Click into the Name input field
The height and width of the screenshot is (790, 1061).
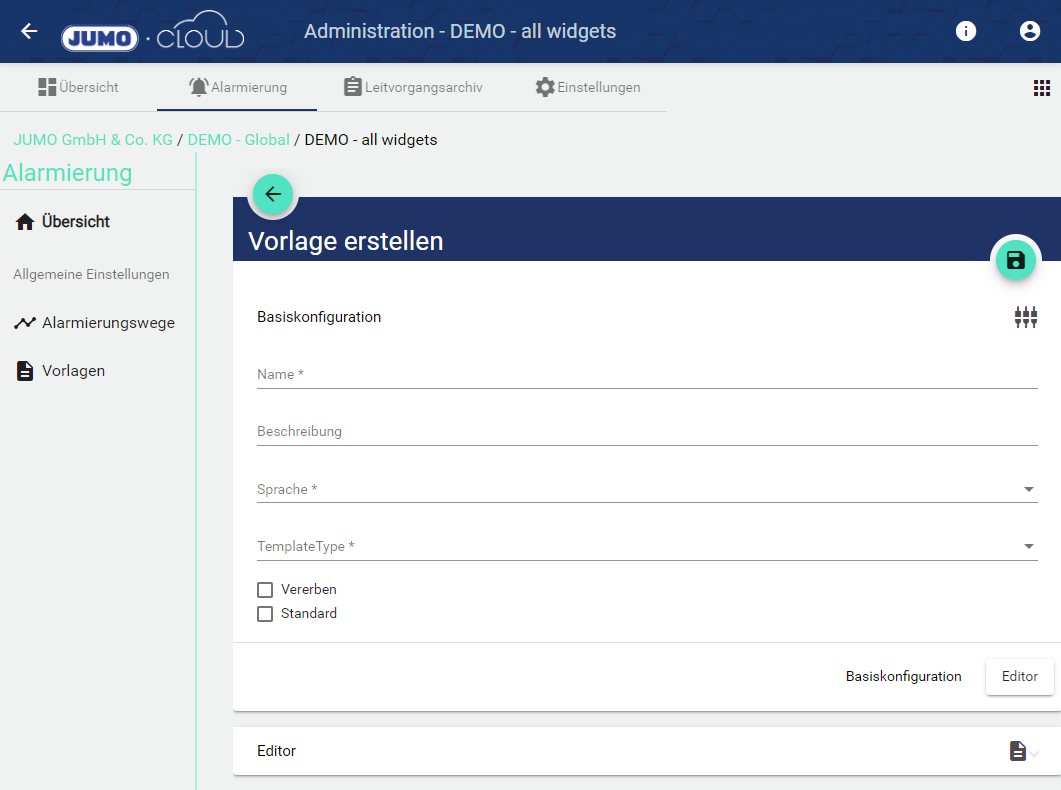click(646, 375)
